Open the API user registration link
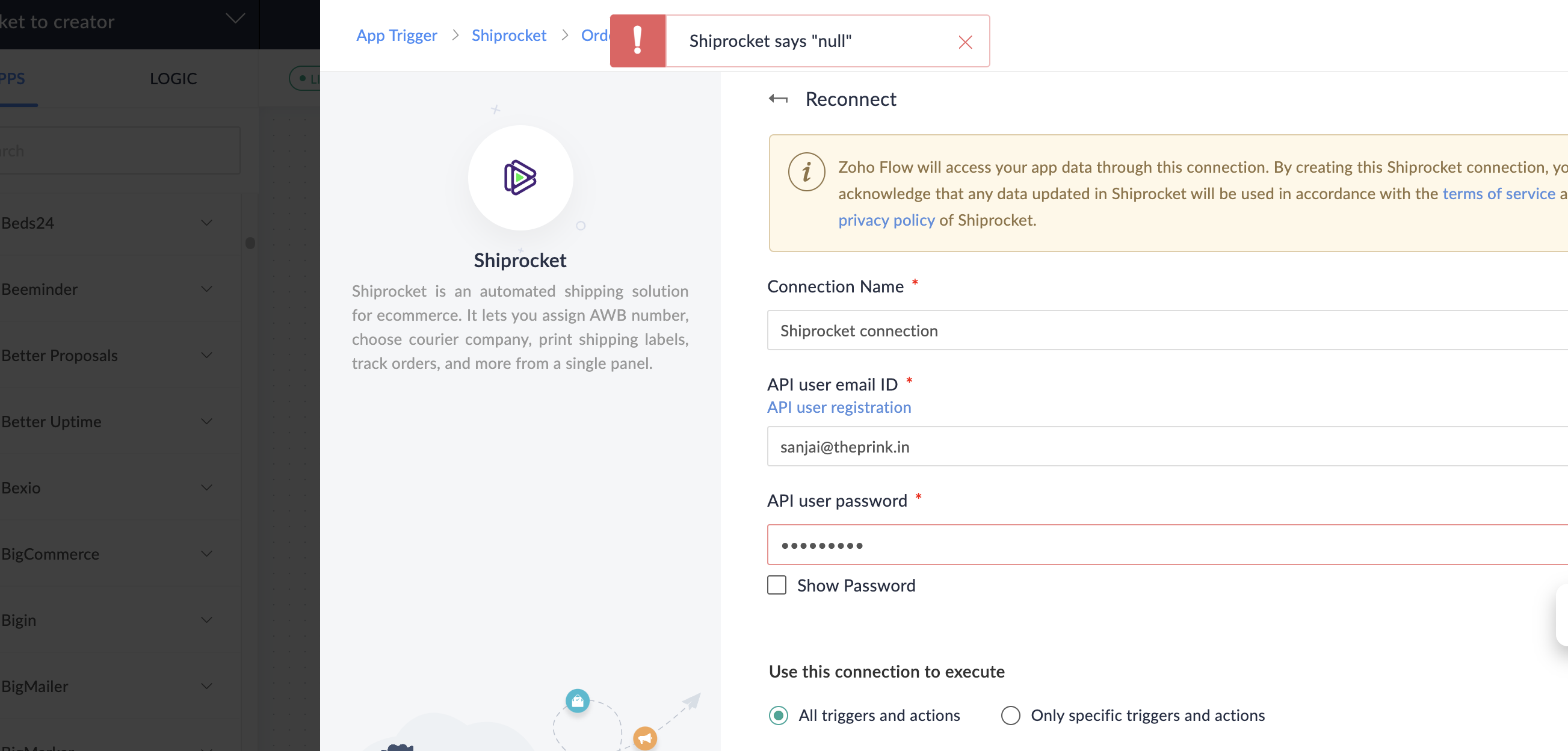Image resolution: width=1568 pixels, height=751 pixels. click(839, 407)
